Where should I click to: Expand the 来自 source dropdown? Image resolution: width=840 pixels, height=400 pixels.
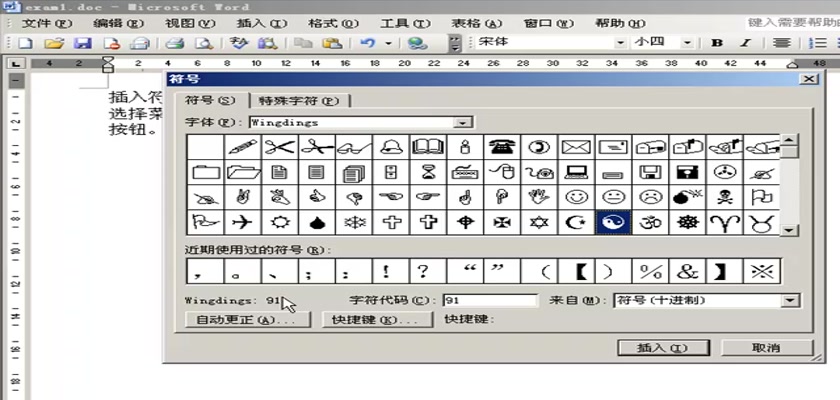(x=790, y=300)
